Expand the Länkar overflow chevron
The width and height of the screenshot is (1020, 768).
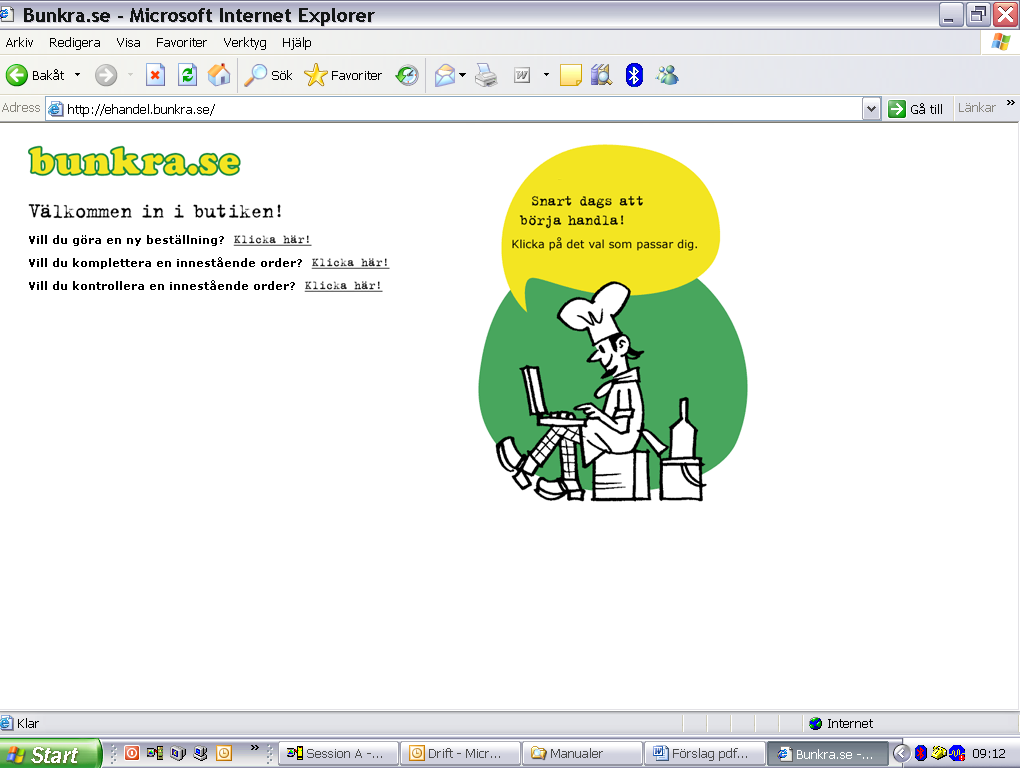1010,103
